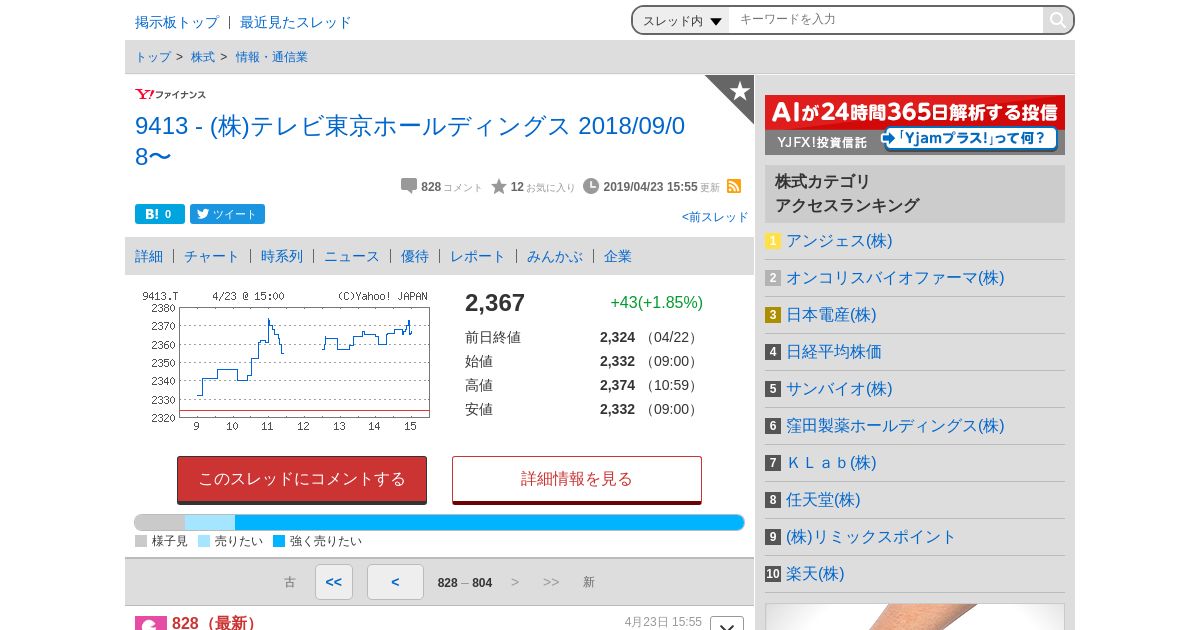Open the 掲示板トップ link
Image resolution: width=1200 pixels, height=630 pixels.
pyautogui.click(x=177, y=22)
